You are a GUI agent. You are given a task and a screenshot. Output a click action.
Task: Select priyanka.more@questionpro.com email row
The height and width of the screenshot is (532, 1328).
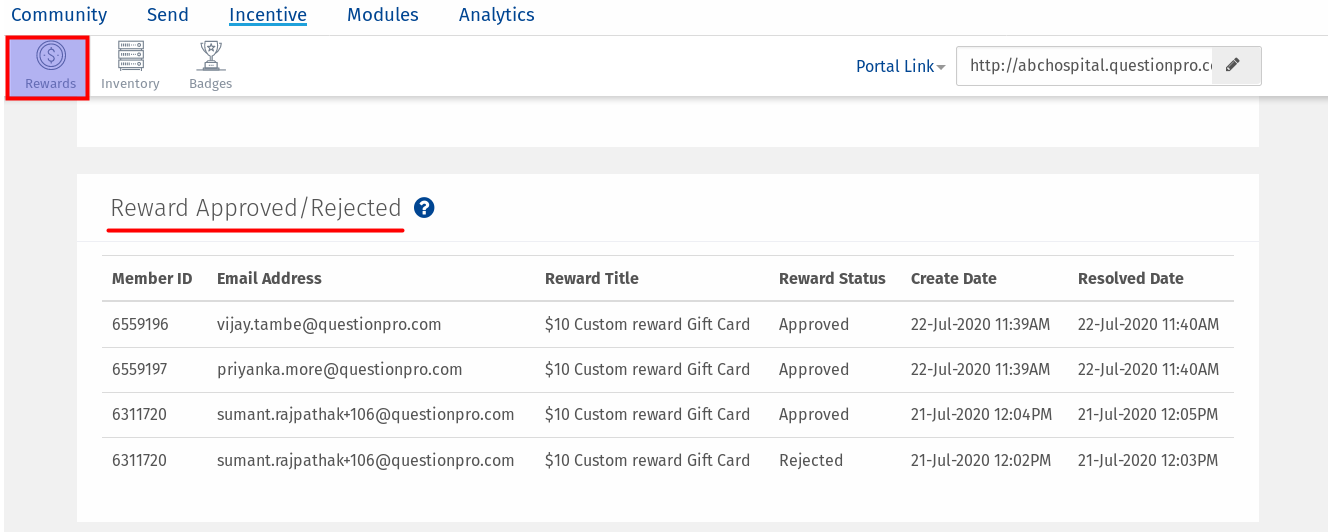(339, 370)
